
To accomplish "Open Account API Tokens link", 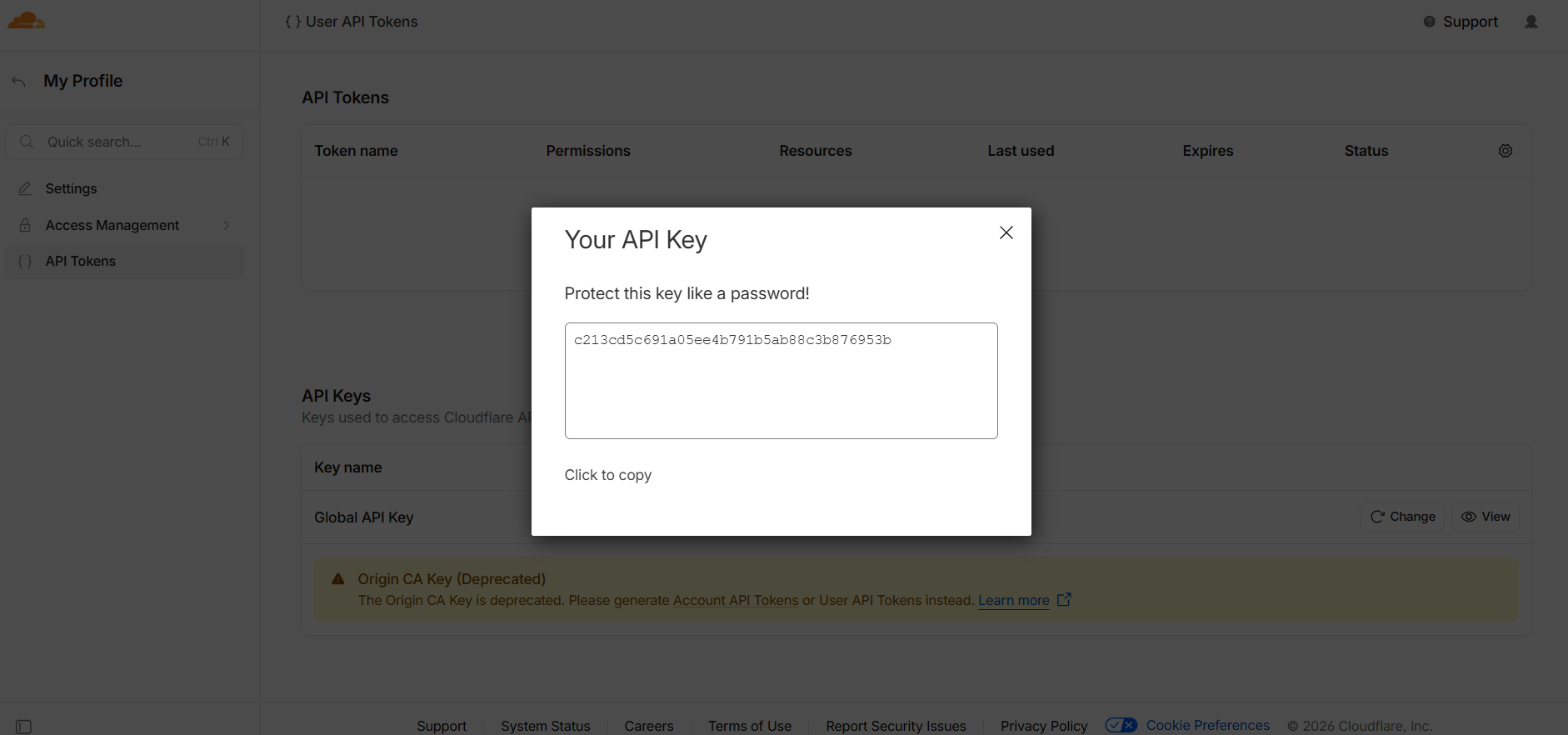I will tap(736, 600).
